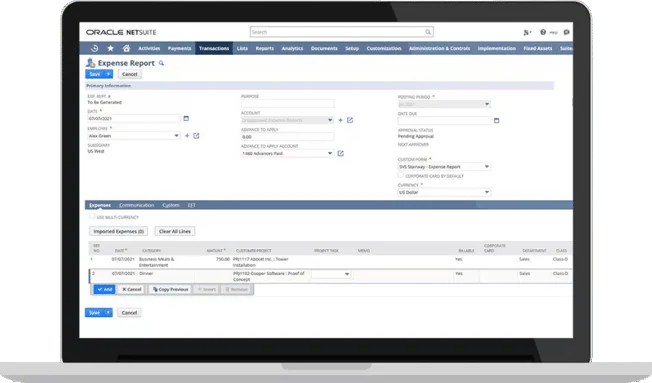
Task: Open the calendar picker for the Date field
Action: pyautogui.click(x=186, y=119)
